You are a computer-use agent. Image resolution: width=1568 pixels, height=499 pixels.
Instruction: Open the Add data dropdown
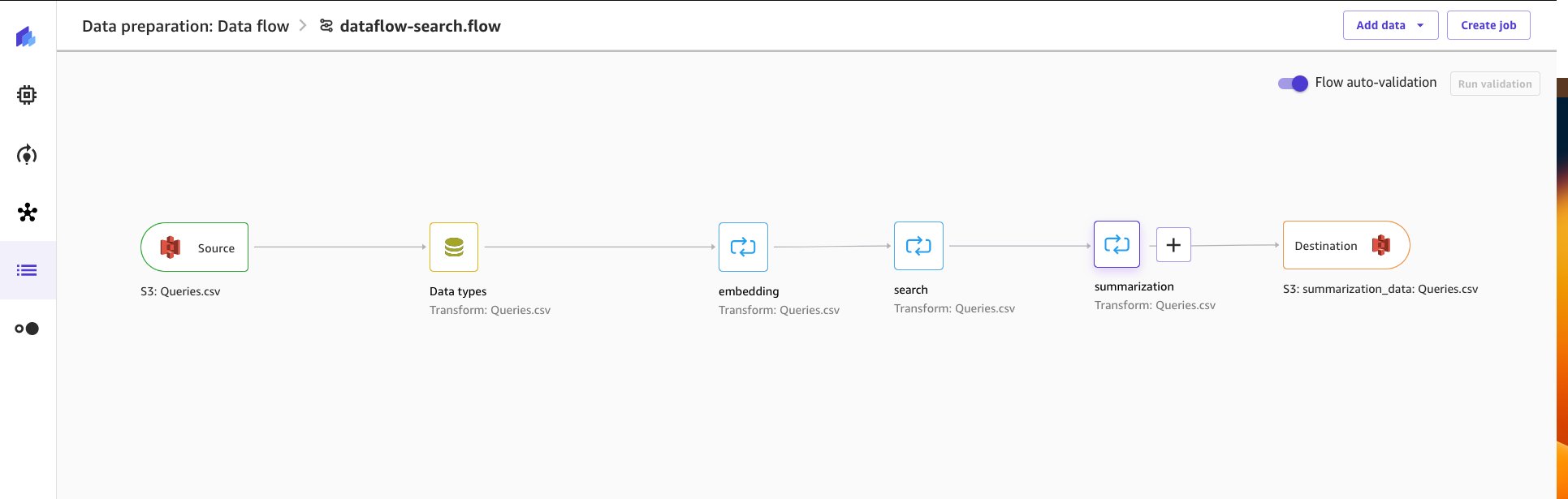[x=1390, y=25]
